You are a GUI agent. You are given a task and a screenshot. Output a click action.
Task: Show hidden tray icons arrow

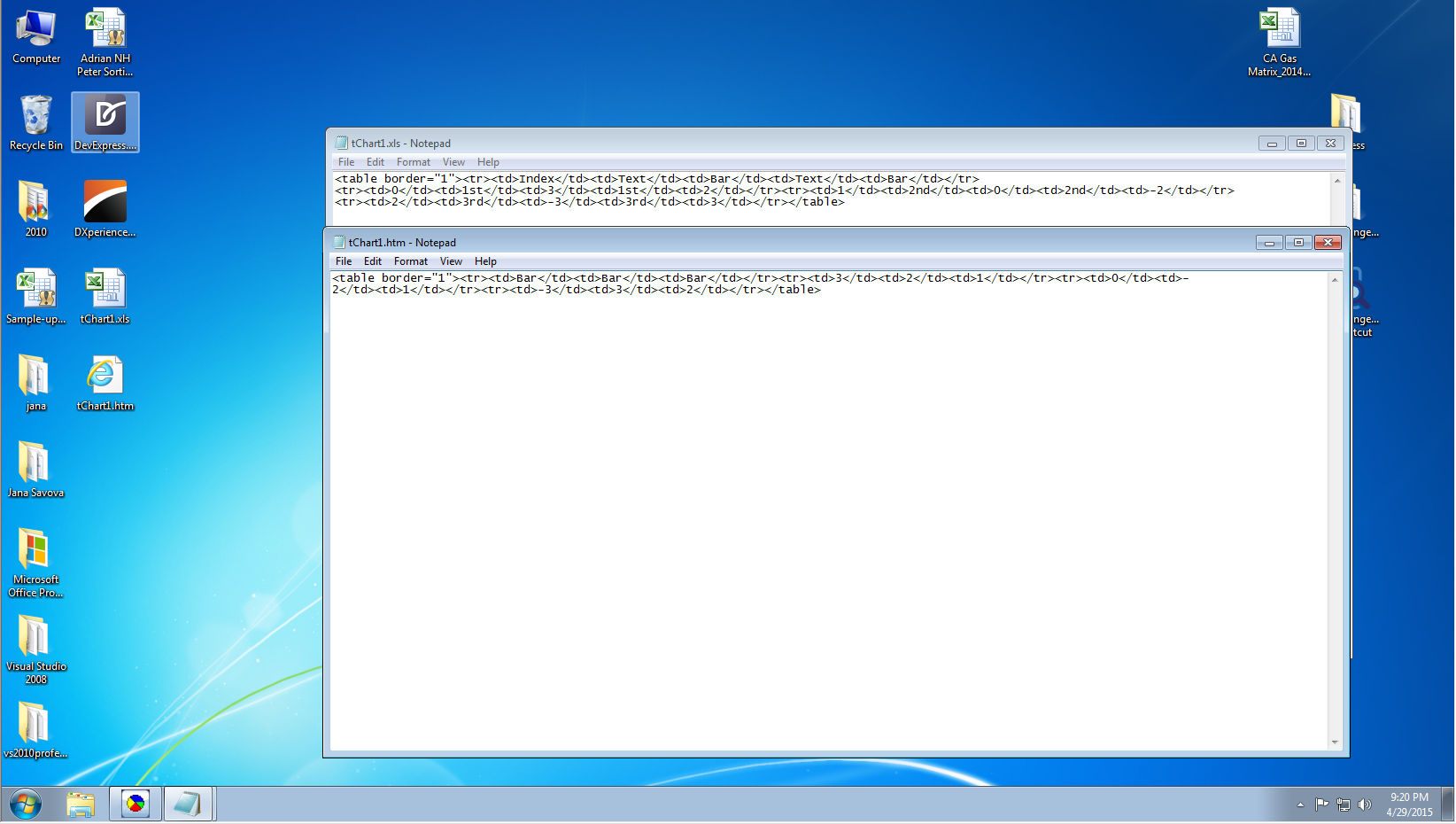[x=1300, y=805]
